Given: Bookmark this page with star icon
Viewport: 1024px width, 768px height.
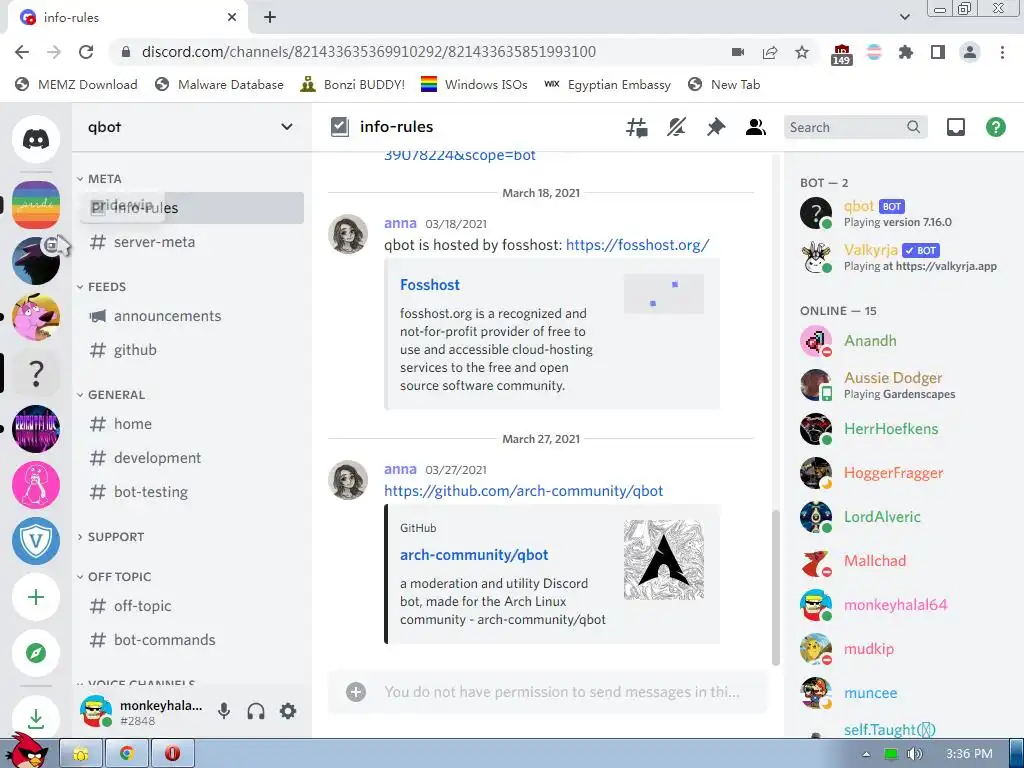Looking at the screenshot, I should point(802,52).
